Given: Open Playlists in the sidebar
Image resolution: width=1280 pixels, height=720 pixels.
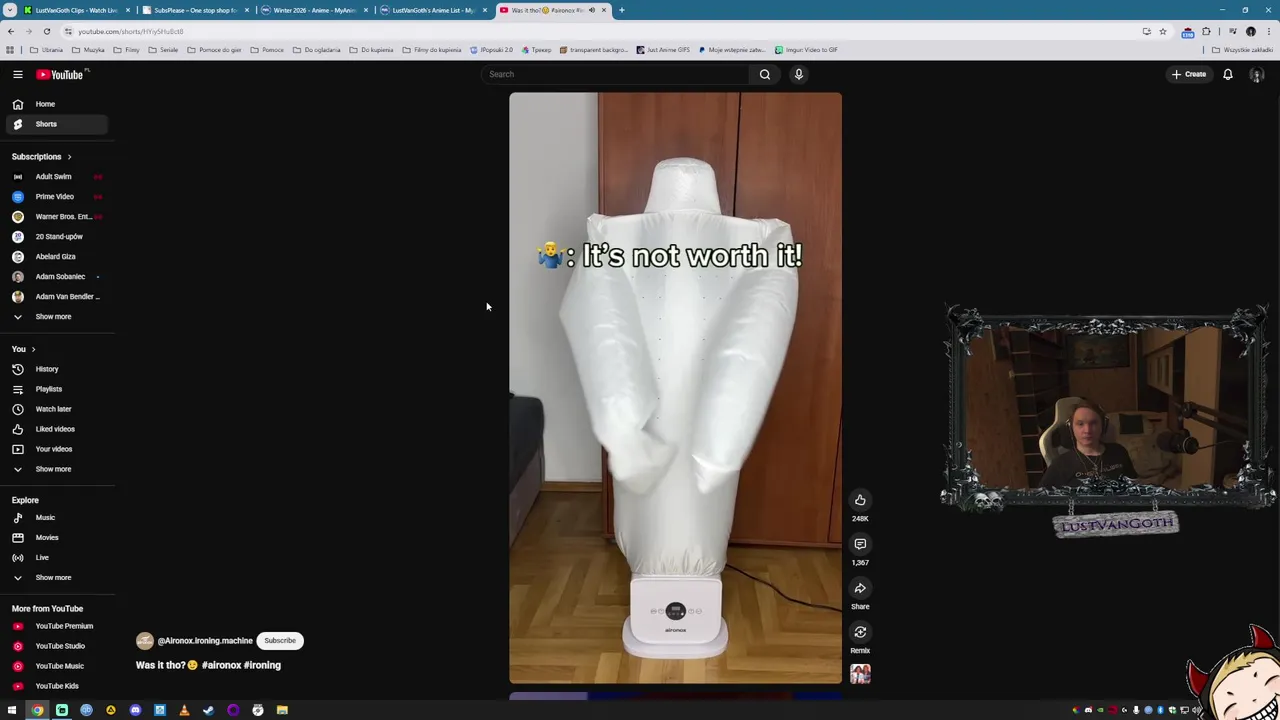Looking at the screenshot, I should [57, 389].
